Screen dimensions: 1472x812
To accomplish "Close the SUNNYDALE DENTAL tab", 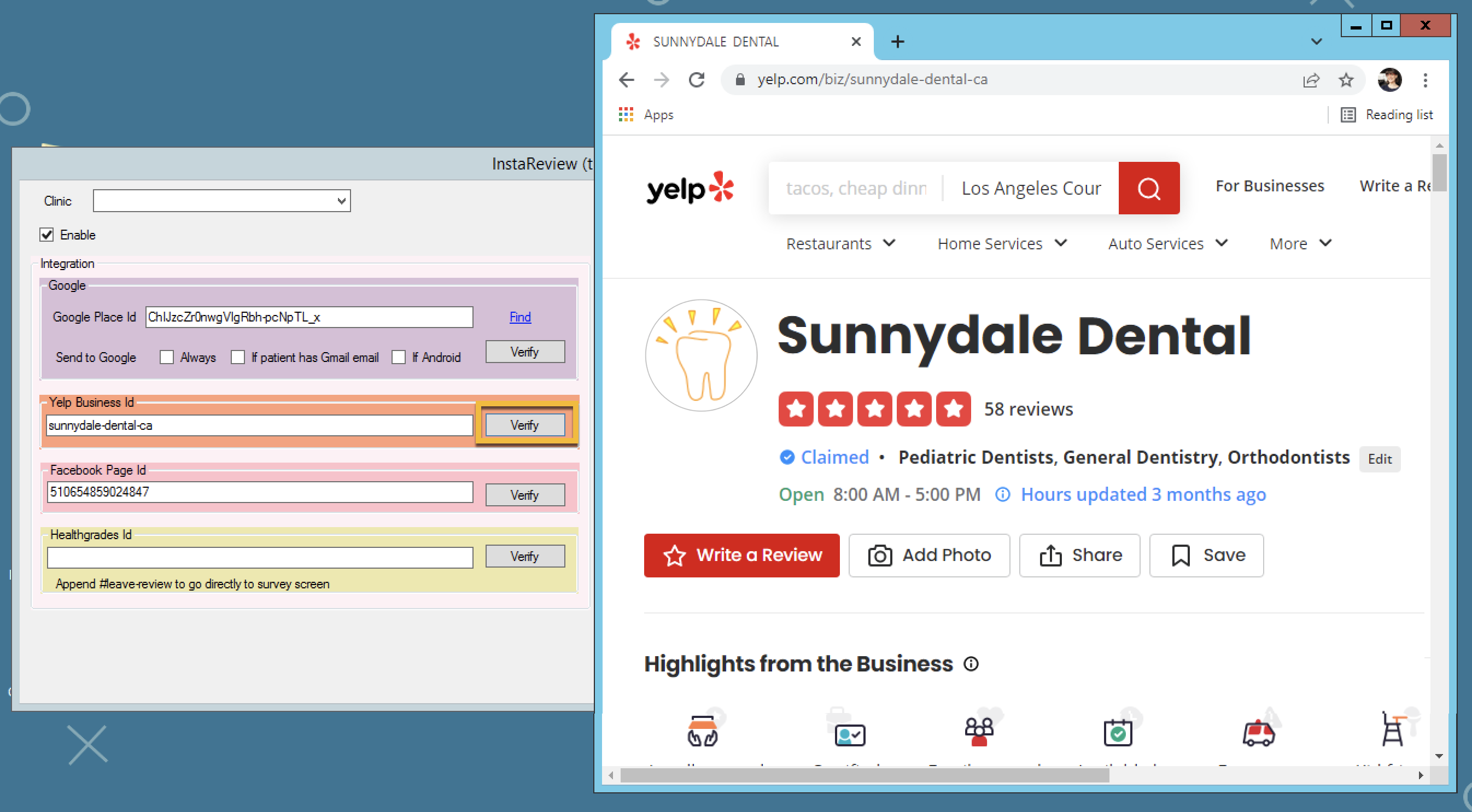I will click(856, 41).
